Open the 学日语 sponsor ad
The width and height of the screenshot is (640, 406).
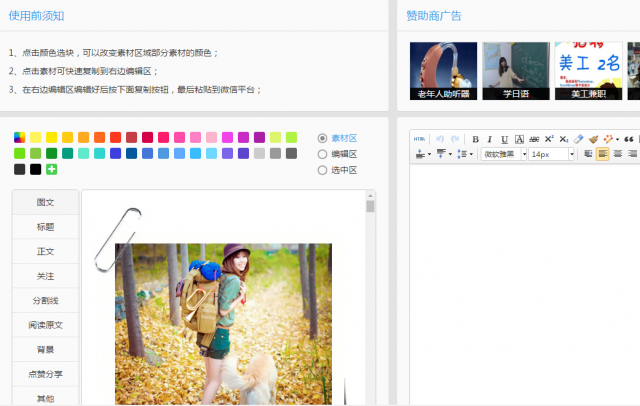coord(516,71)
